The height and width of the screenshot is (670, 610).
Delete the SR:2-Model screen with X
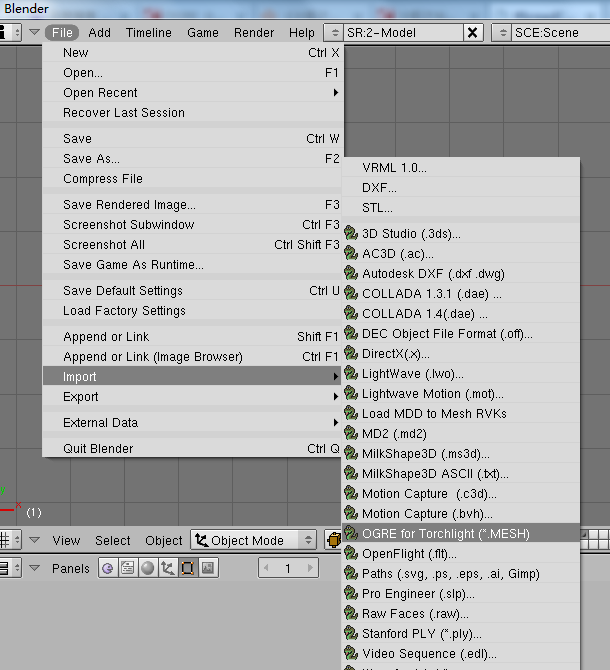[x=472, y=32]
